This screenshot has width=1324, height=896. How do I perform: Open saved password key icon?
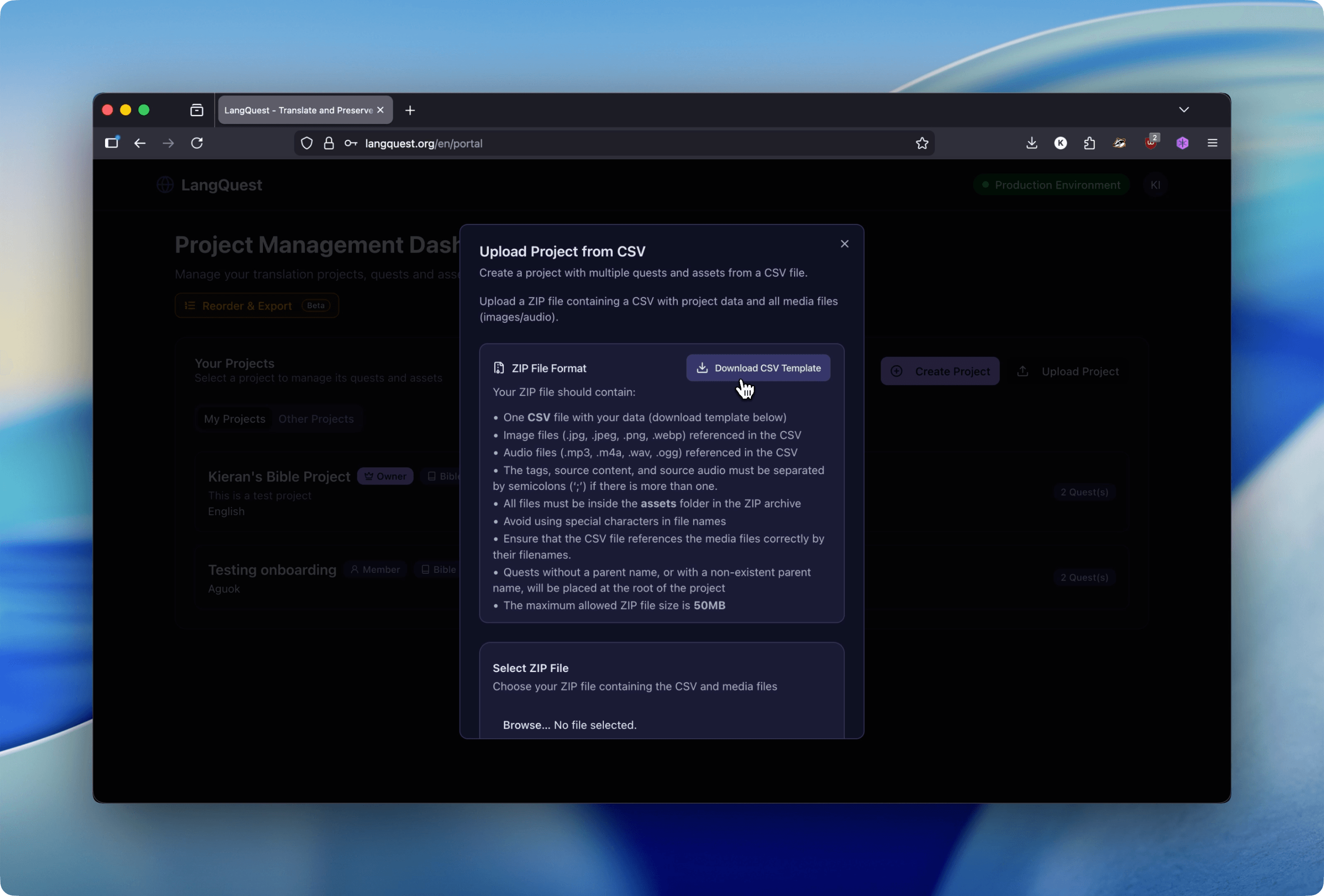point(351,143)
